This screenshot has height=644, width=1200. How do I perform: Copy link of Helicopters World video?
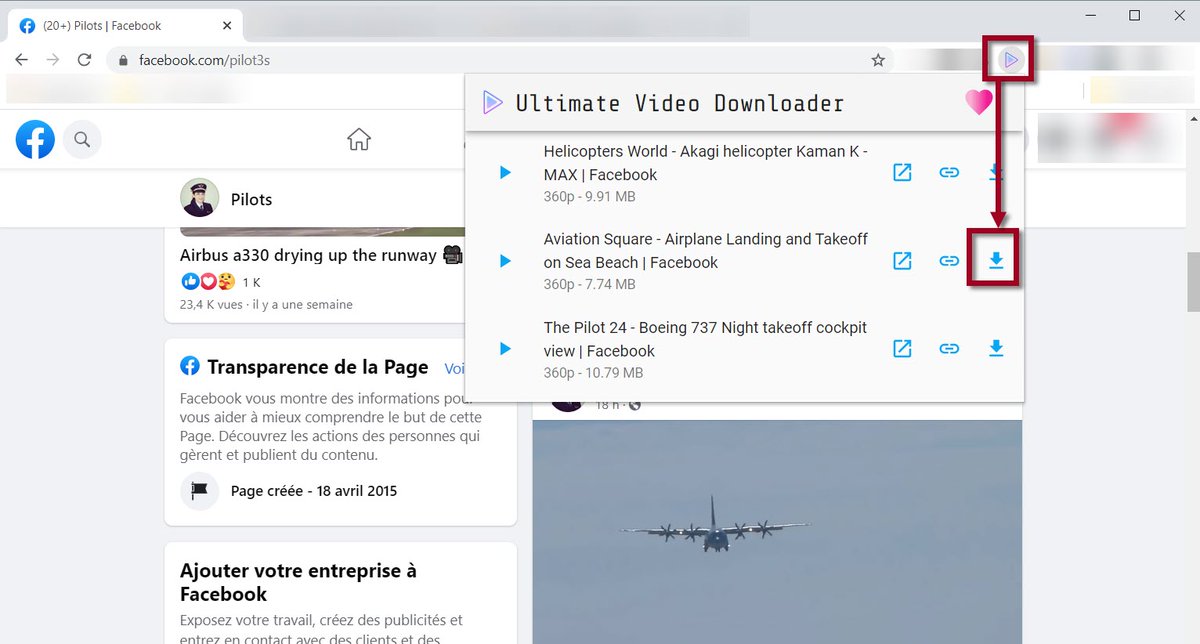point(949,173)
